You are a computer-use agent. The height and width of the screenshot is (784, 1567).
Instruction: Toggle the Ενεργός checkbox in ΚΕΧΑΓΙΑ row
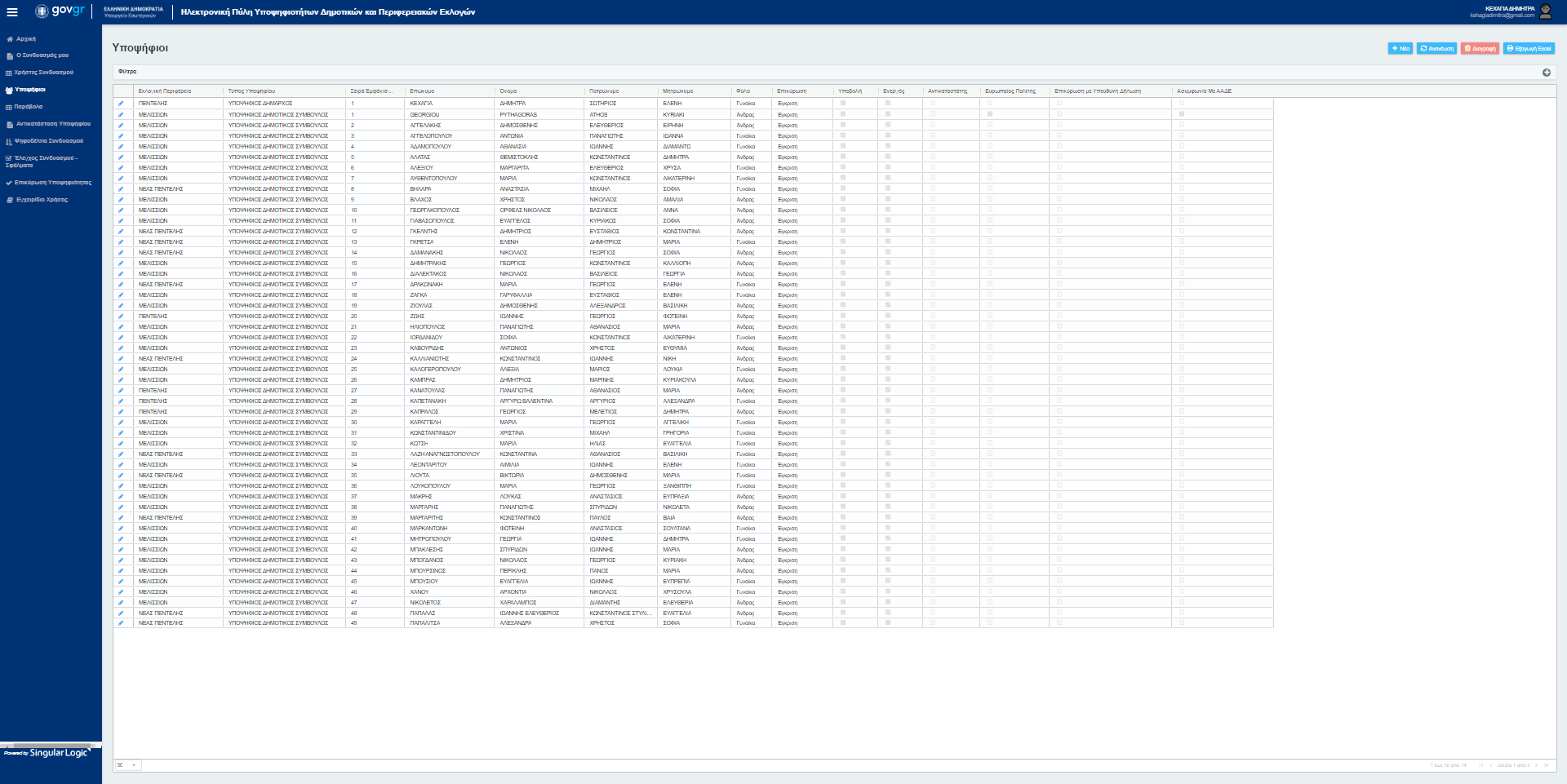coord(888,104)
